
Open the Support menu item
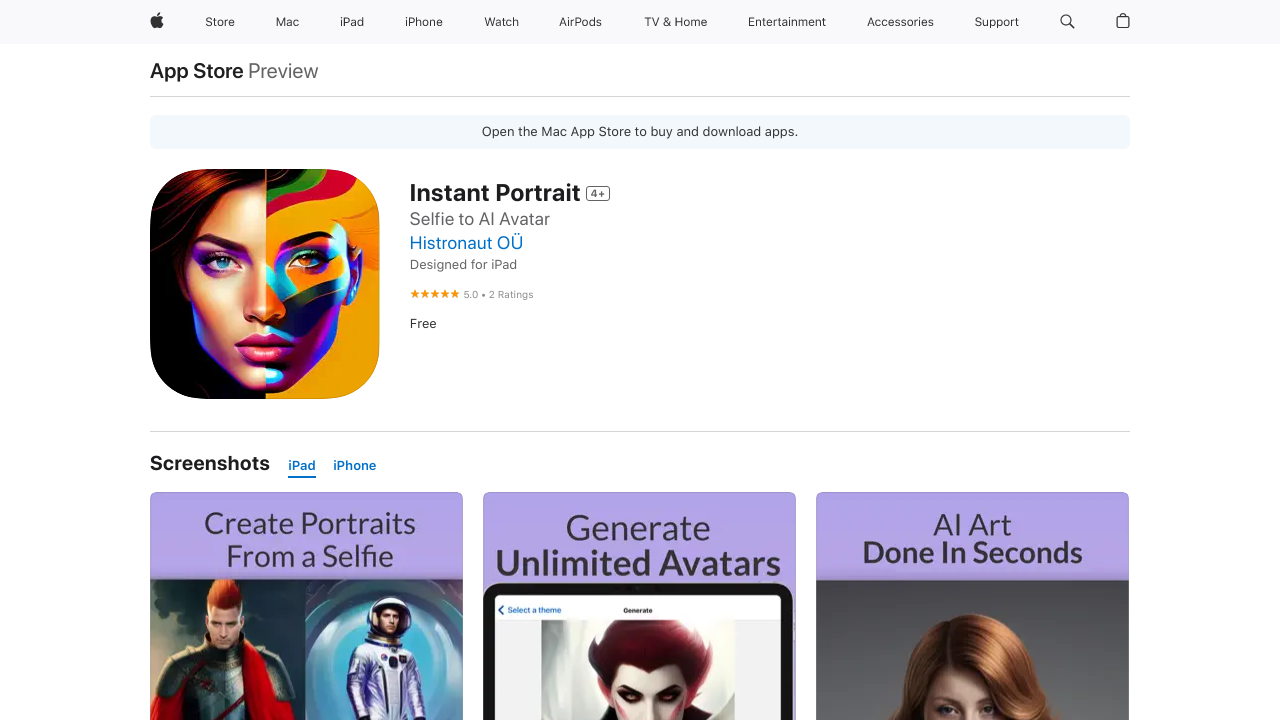(997, 22)
